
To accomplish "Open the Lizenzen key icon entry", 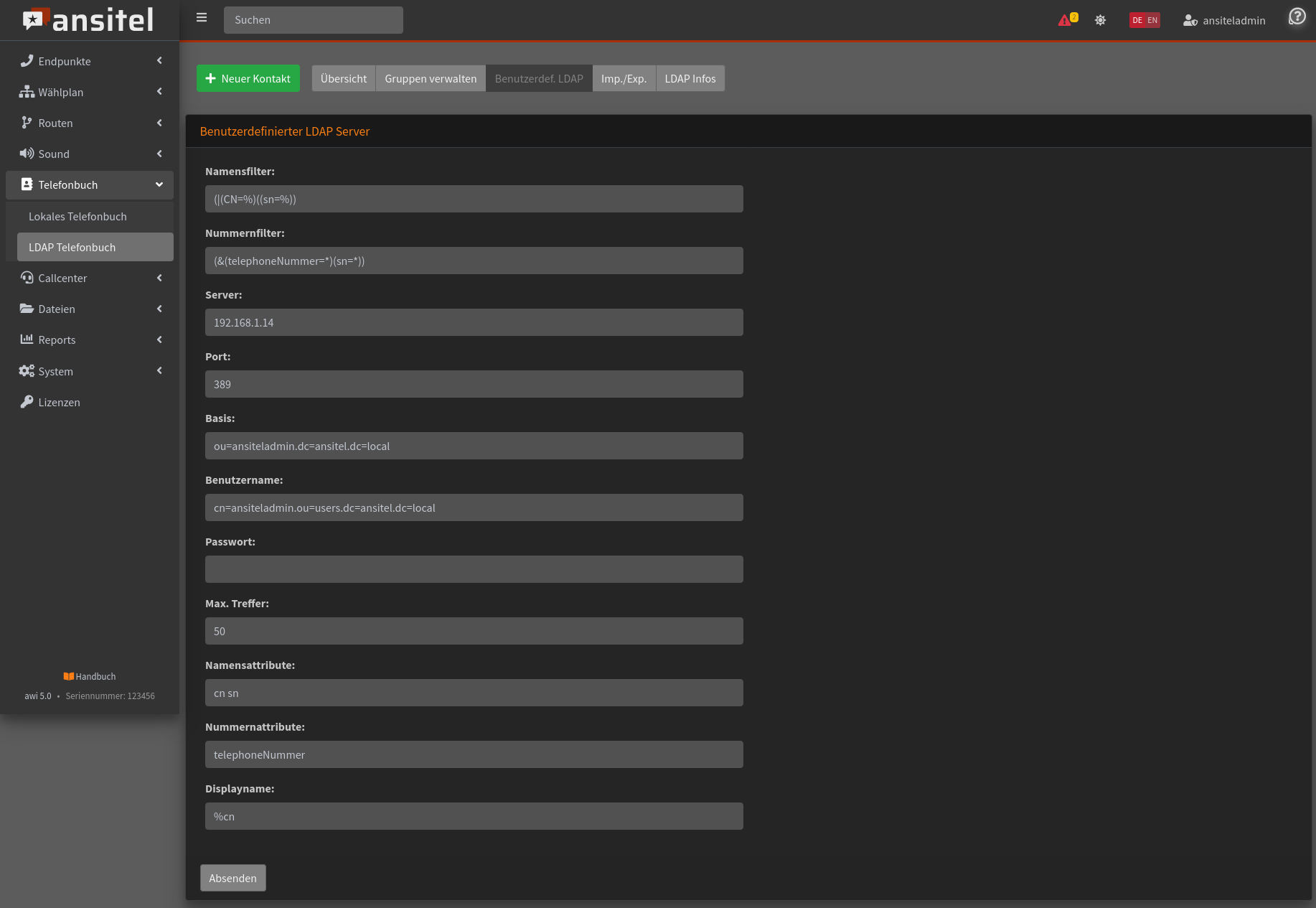I will (27, 402).
